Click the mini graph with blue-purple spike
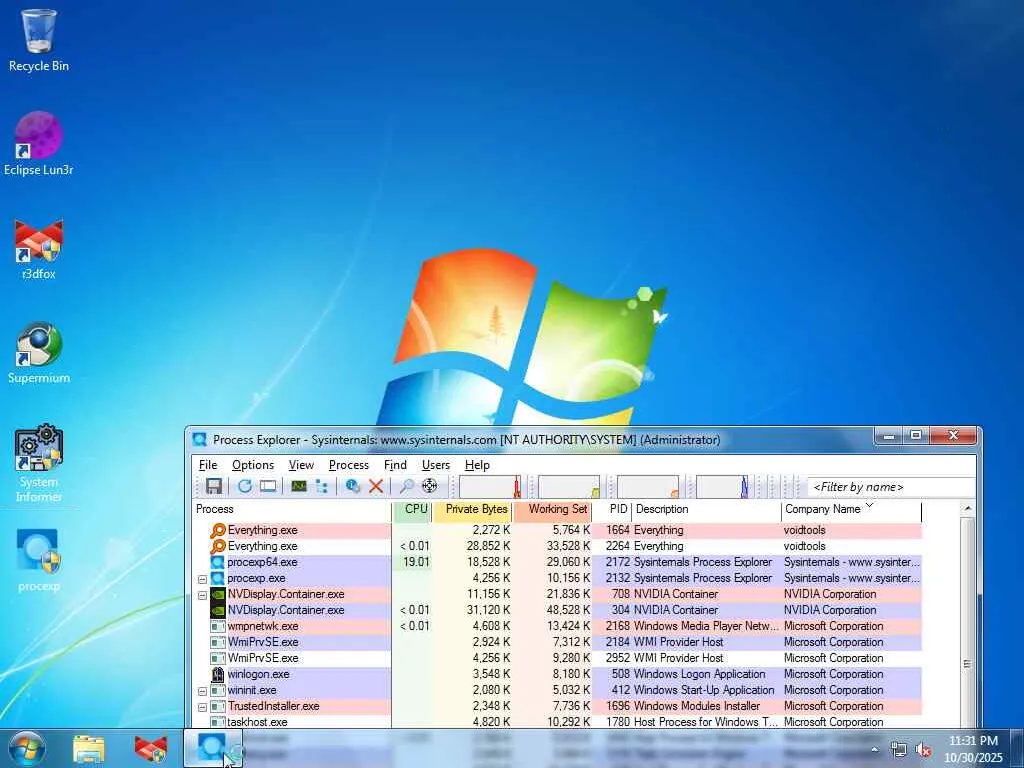This screenshot has height=768, width=1024. [x=722, y=487]
